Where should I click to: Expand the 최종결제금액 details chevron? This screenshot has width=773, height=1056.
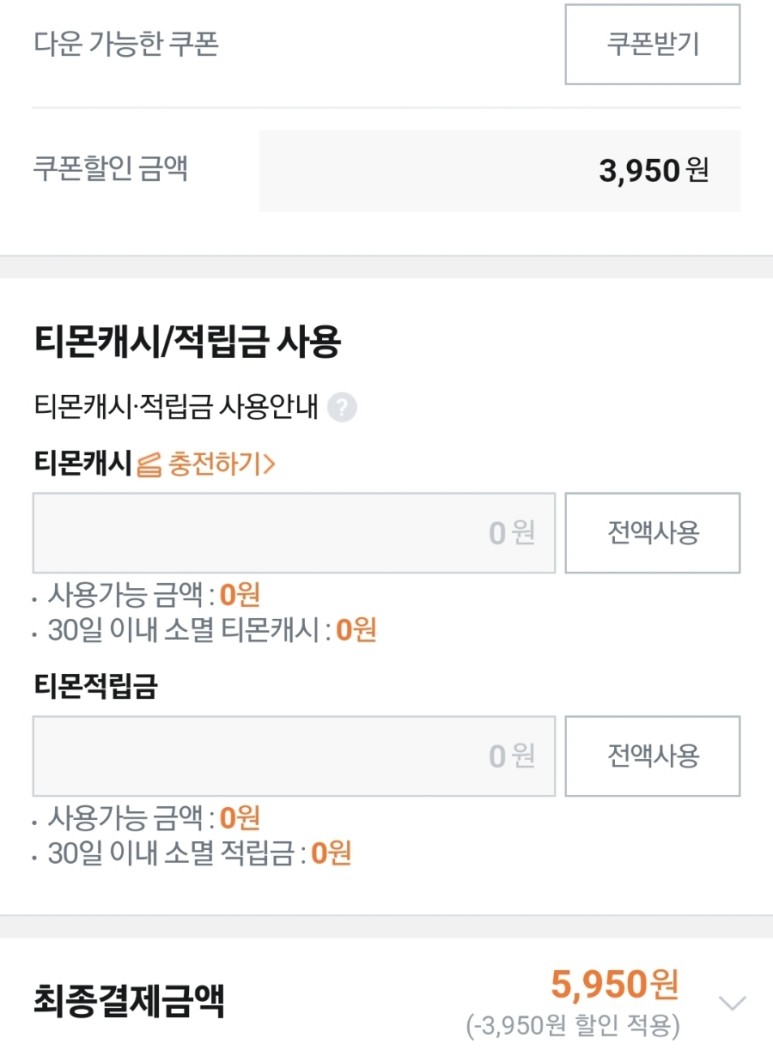pyautogui.click(x=733, y=1003)
